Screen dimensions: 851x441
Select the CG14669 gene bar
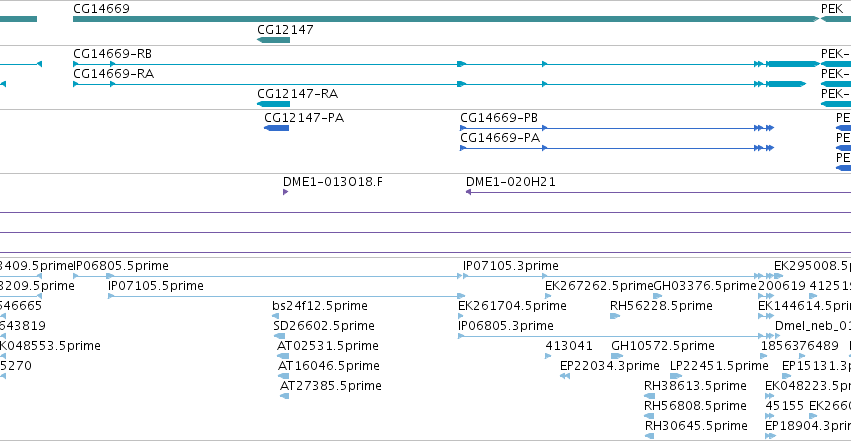tap(446, 19)
